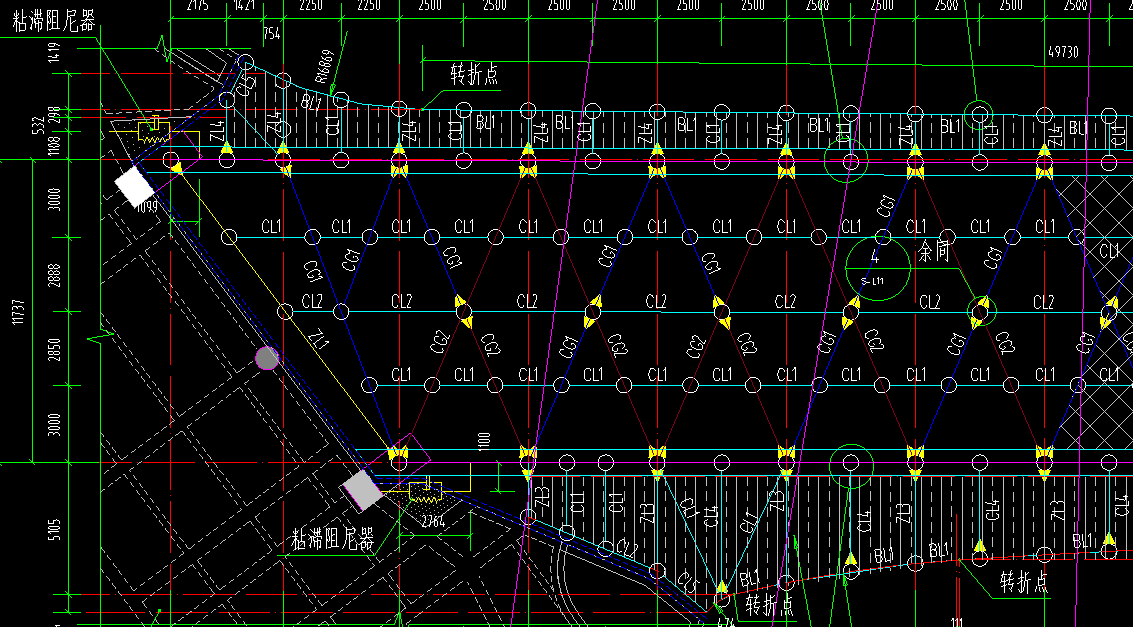This screenshot has height=627, width=1133.
Task: Select the dimension value 2764
Action: [x=433, y=524]
